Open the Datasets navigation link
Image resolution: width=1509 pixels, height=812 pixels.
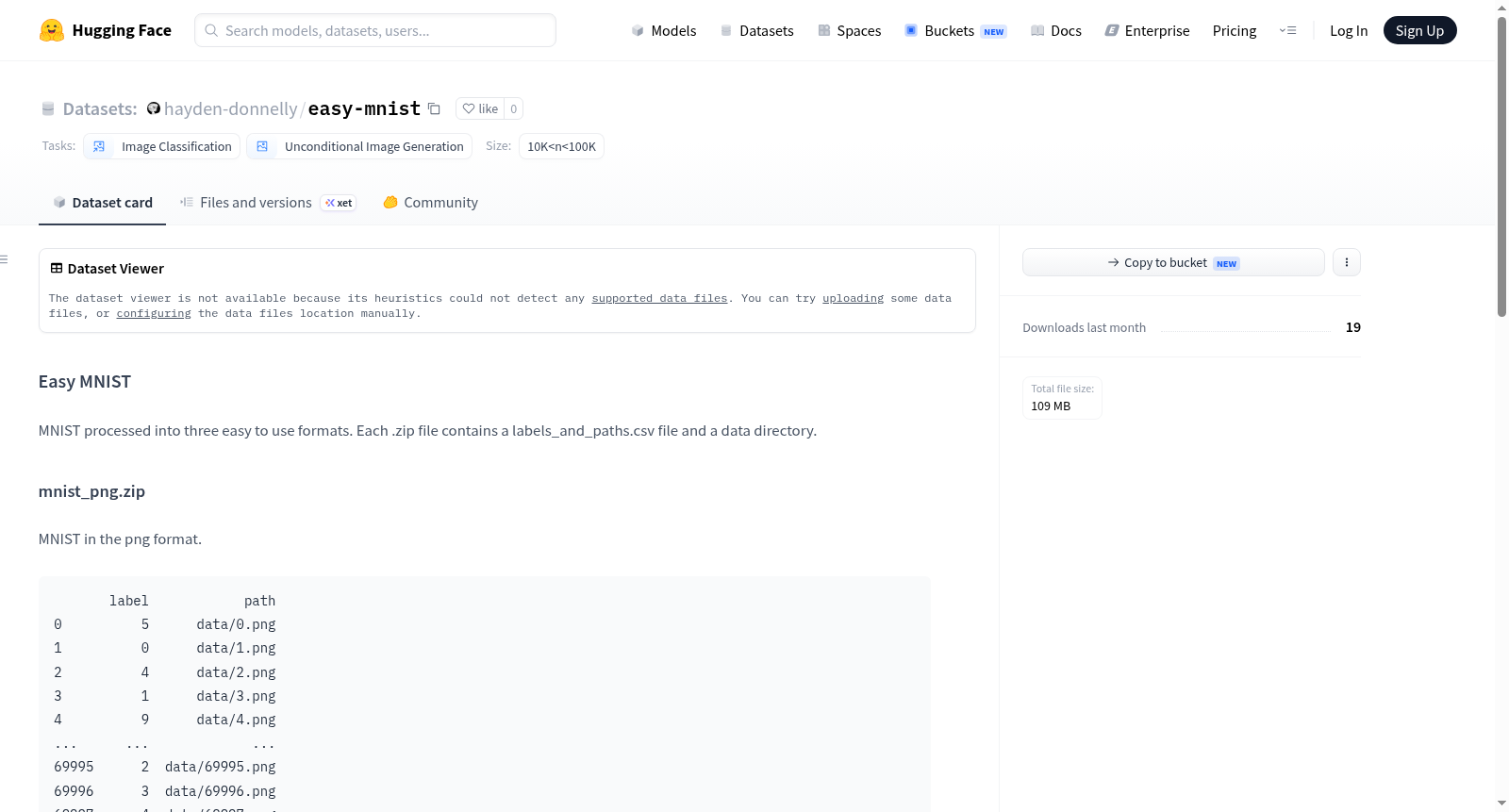(756, 30)
